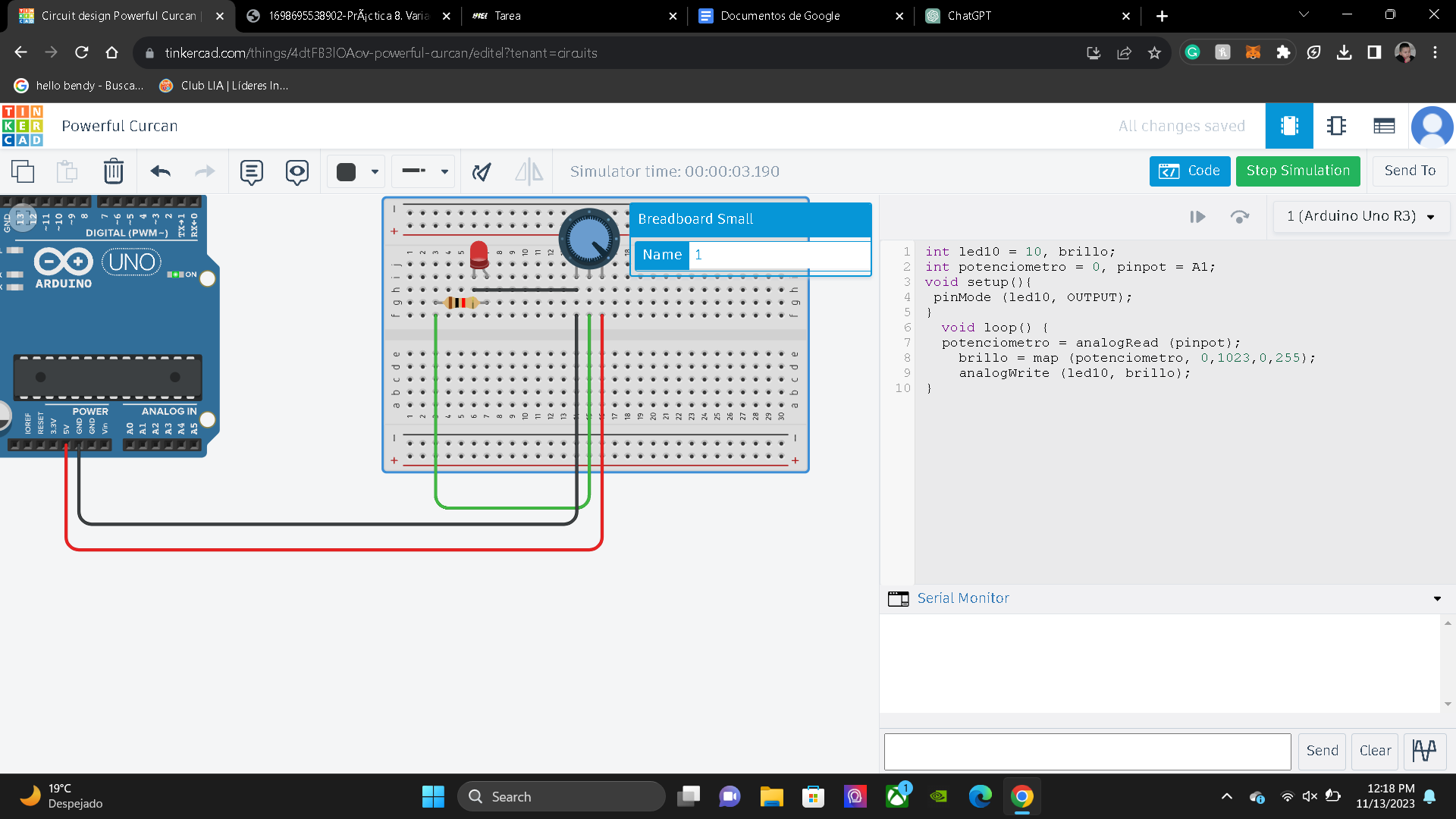
Task: Click debugger step-over icon
Action: pyautogui.click(x=1239, y=217)
